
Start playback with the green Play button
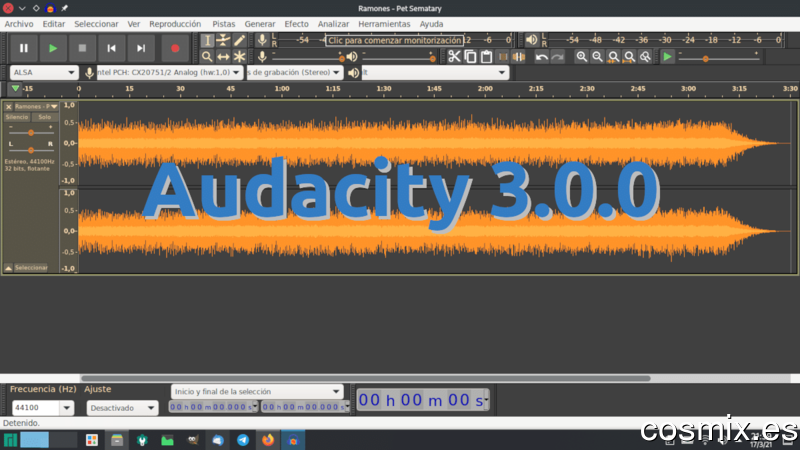click(53, 48)
